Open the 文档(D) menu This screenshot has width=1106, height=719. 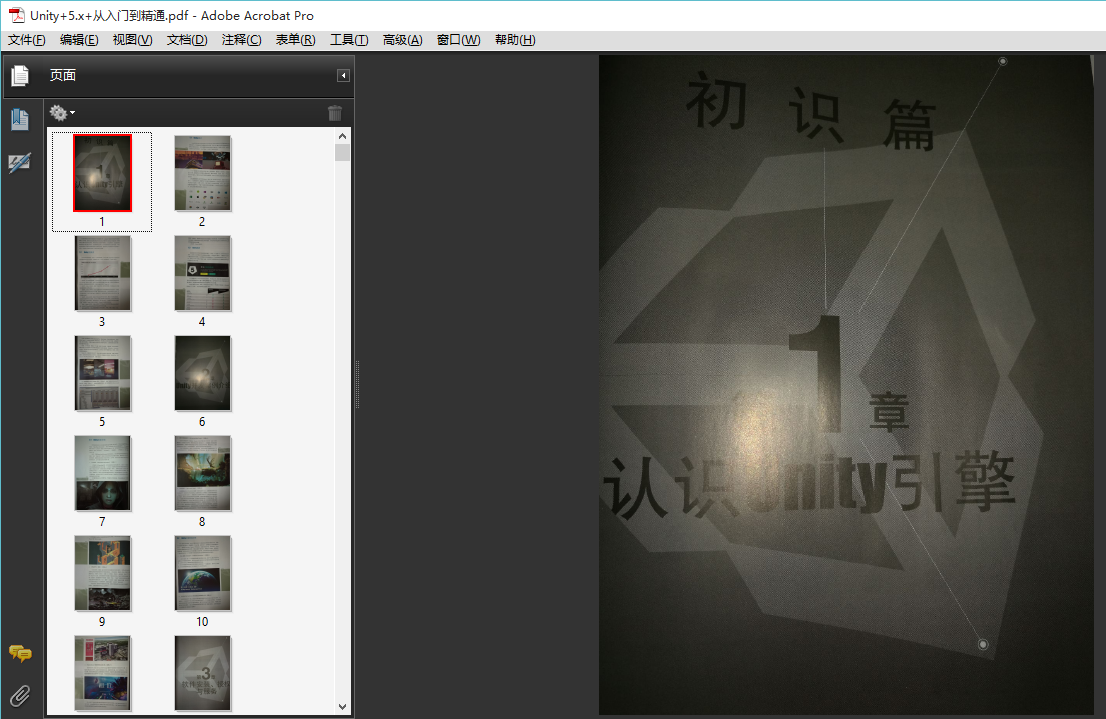point(187,40)
